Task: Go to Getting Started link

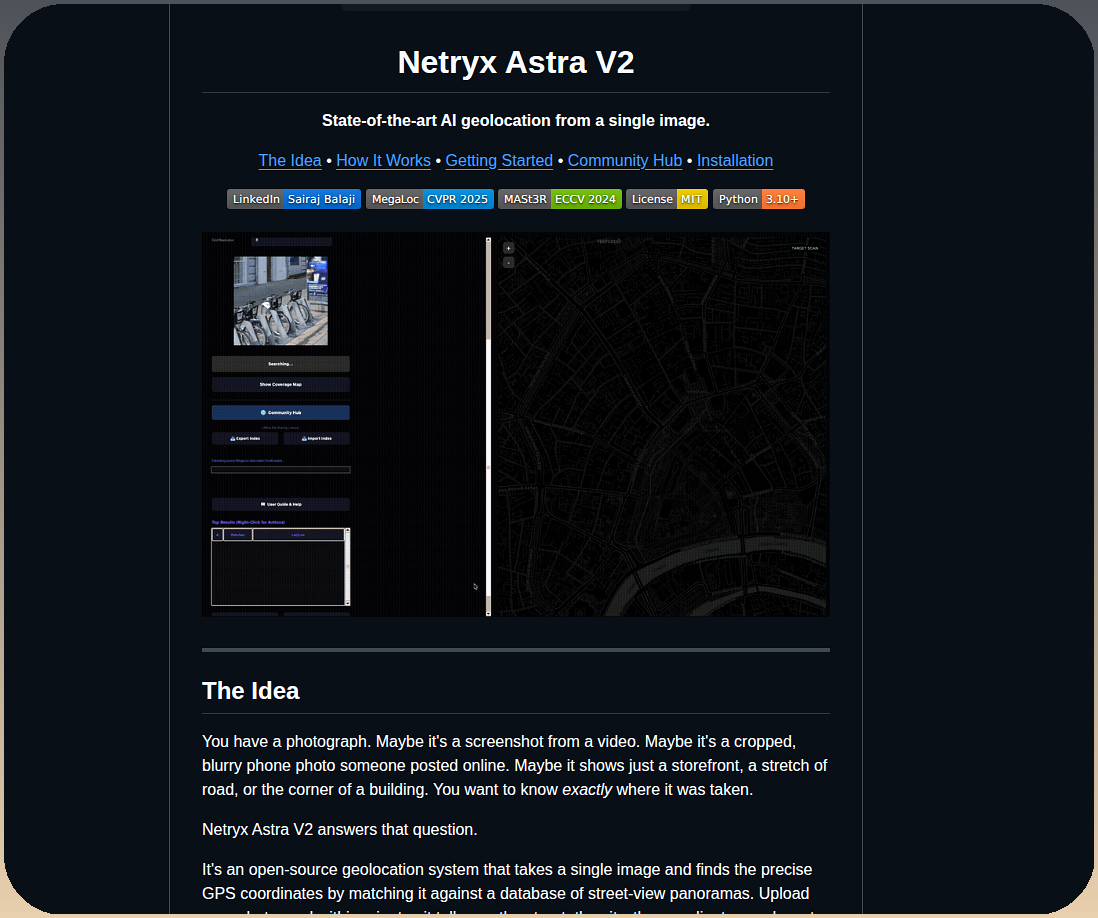Action: [499, 160]
